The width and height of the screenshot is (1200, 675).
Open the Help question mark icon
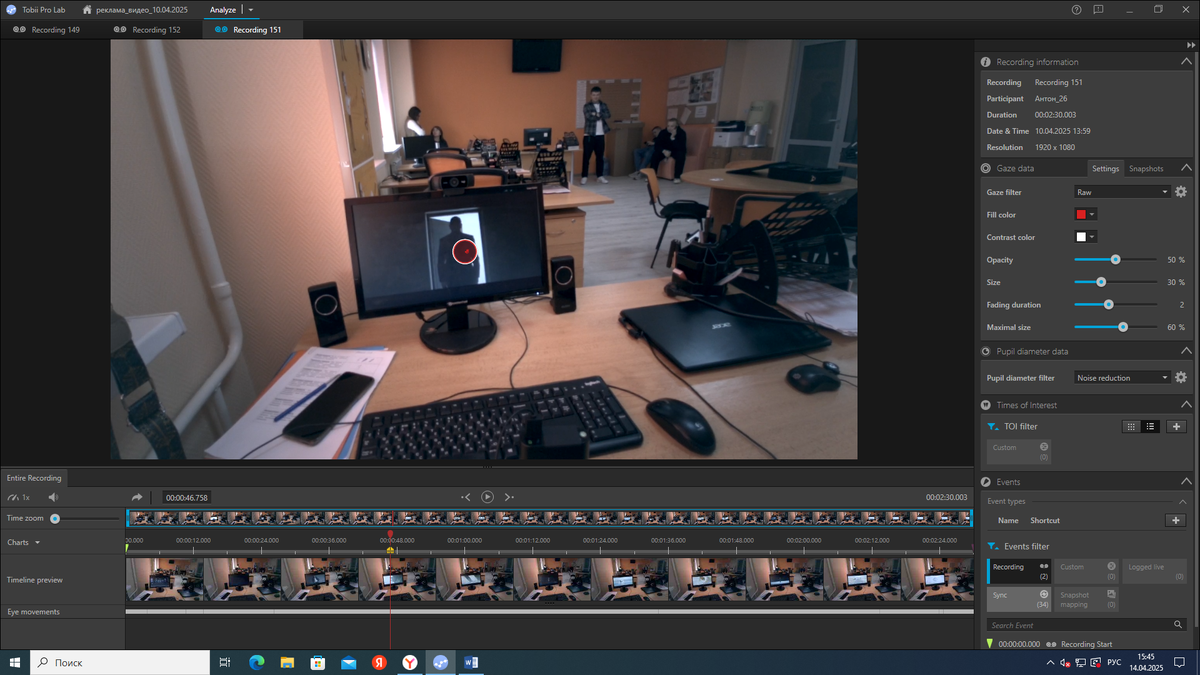click(x=1076, y=9)
